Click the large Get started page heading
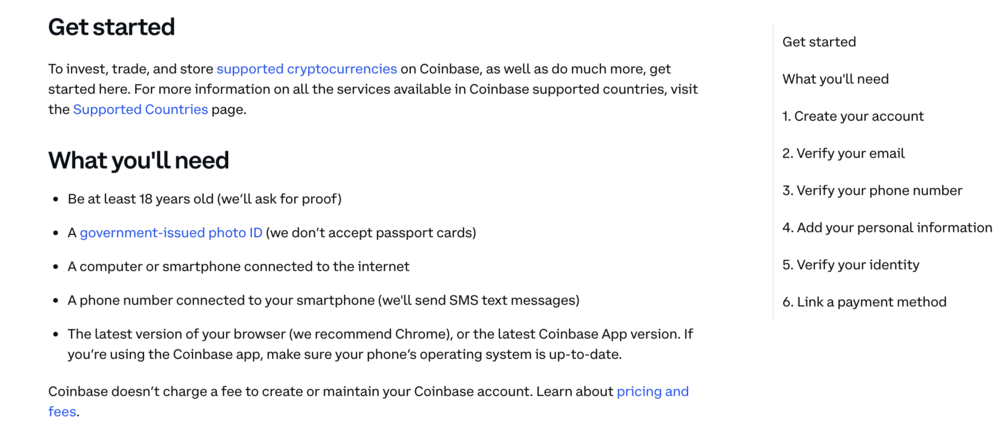 (x=112, y=27)
